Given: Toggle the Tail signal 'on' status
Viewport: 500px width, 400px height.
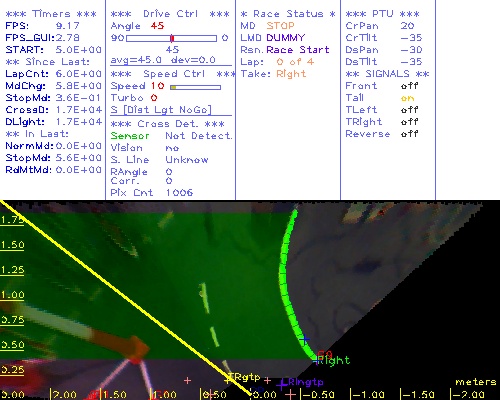Looking at the screenshot, I should coord(407,98).
